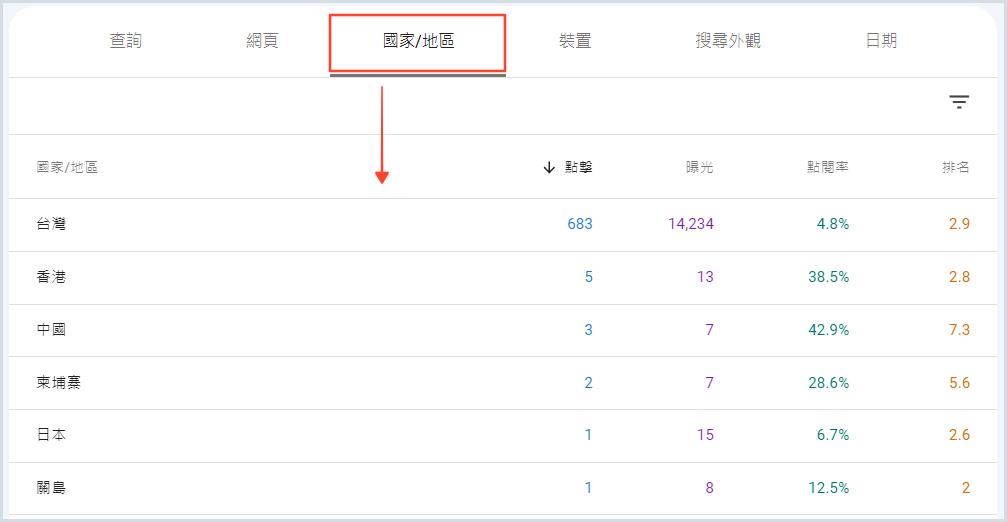Open the 柬埔寨 row
The height and width of the screenshot is (522, 1007).
(58, 383)
